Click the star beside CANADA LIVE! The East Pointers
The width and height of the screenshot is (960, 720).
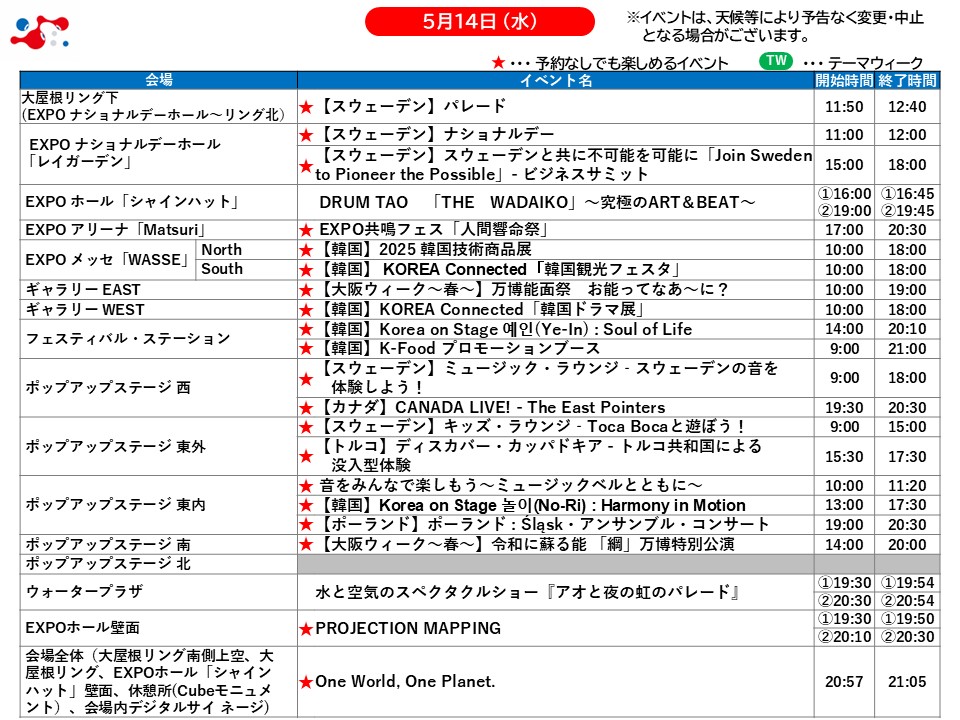click(x=307, y=408)
